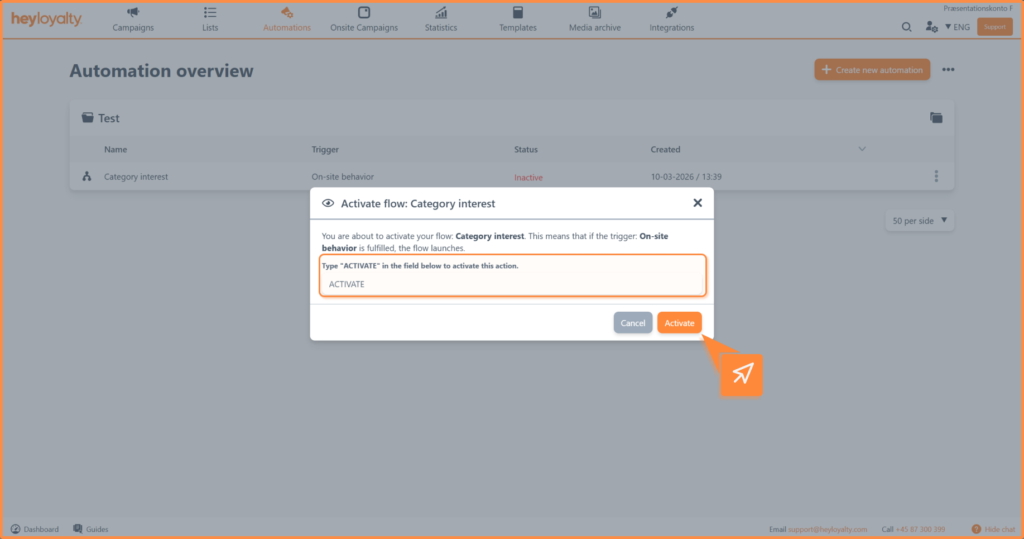Screen dimensions: 1024x539
Task: Click the ACTIVATE confirmation text field
Action: [x=512, y=284]
